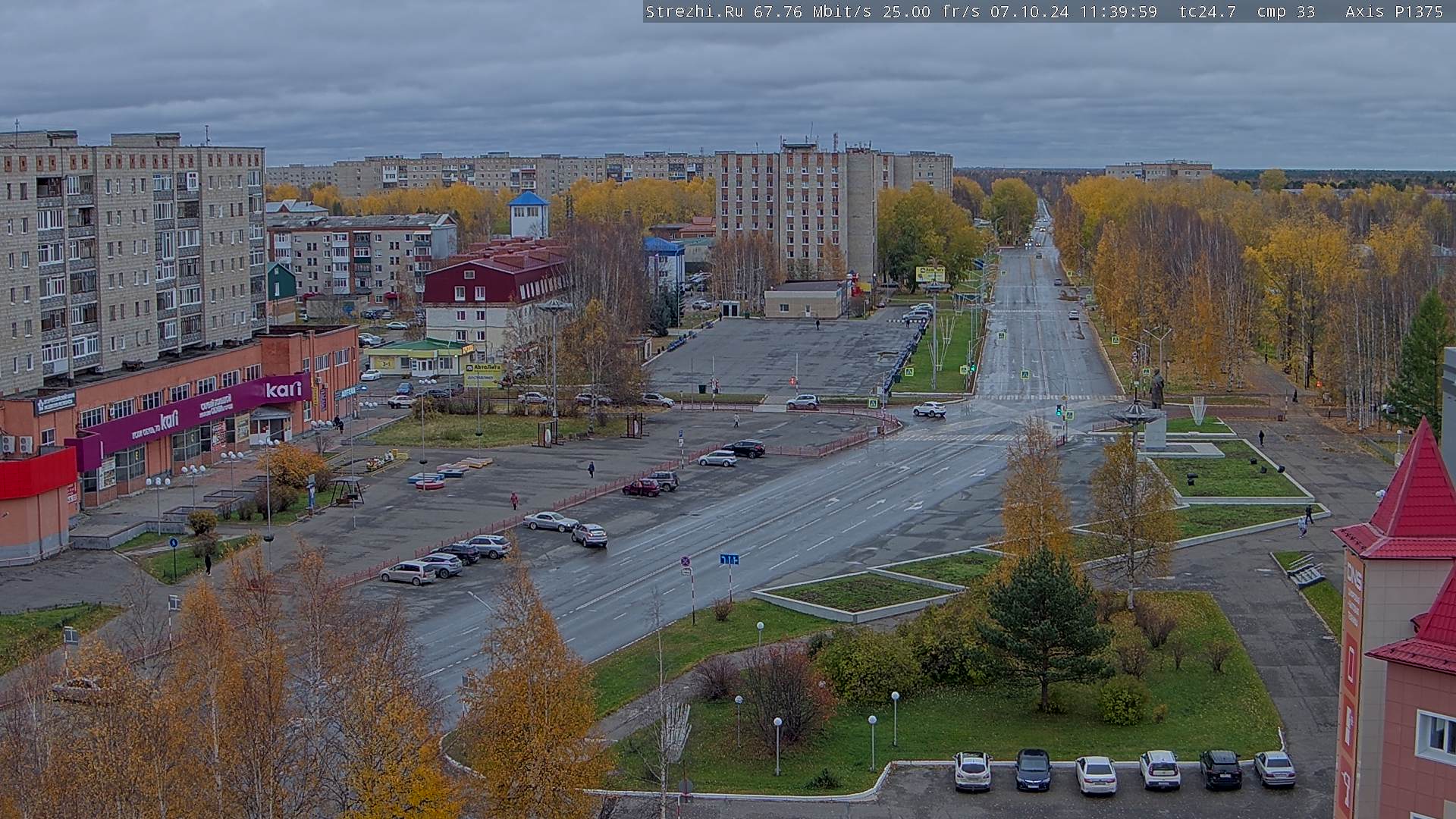Select the Axis P1375 camera model text

pos(1394,11)
